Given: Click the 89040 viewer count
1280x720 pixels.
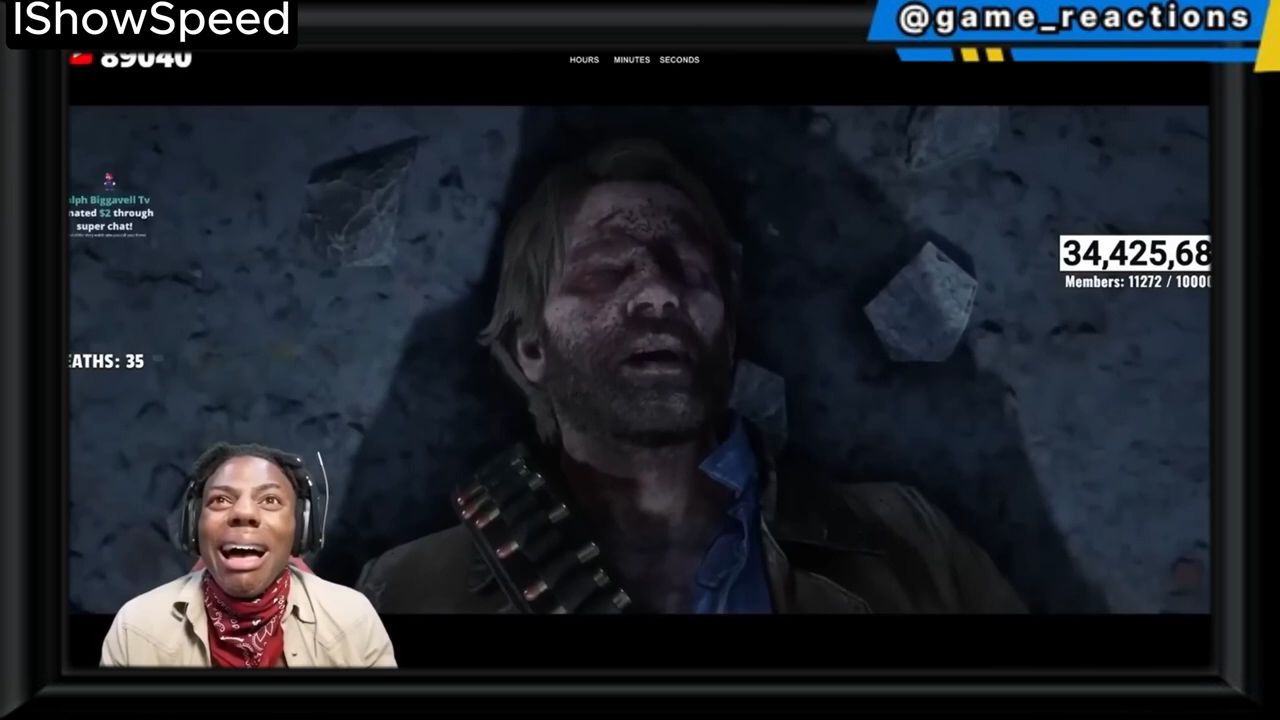Looking at the screenshot, I should click(146, 58).
